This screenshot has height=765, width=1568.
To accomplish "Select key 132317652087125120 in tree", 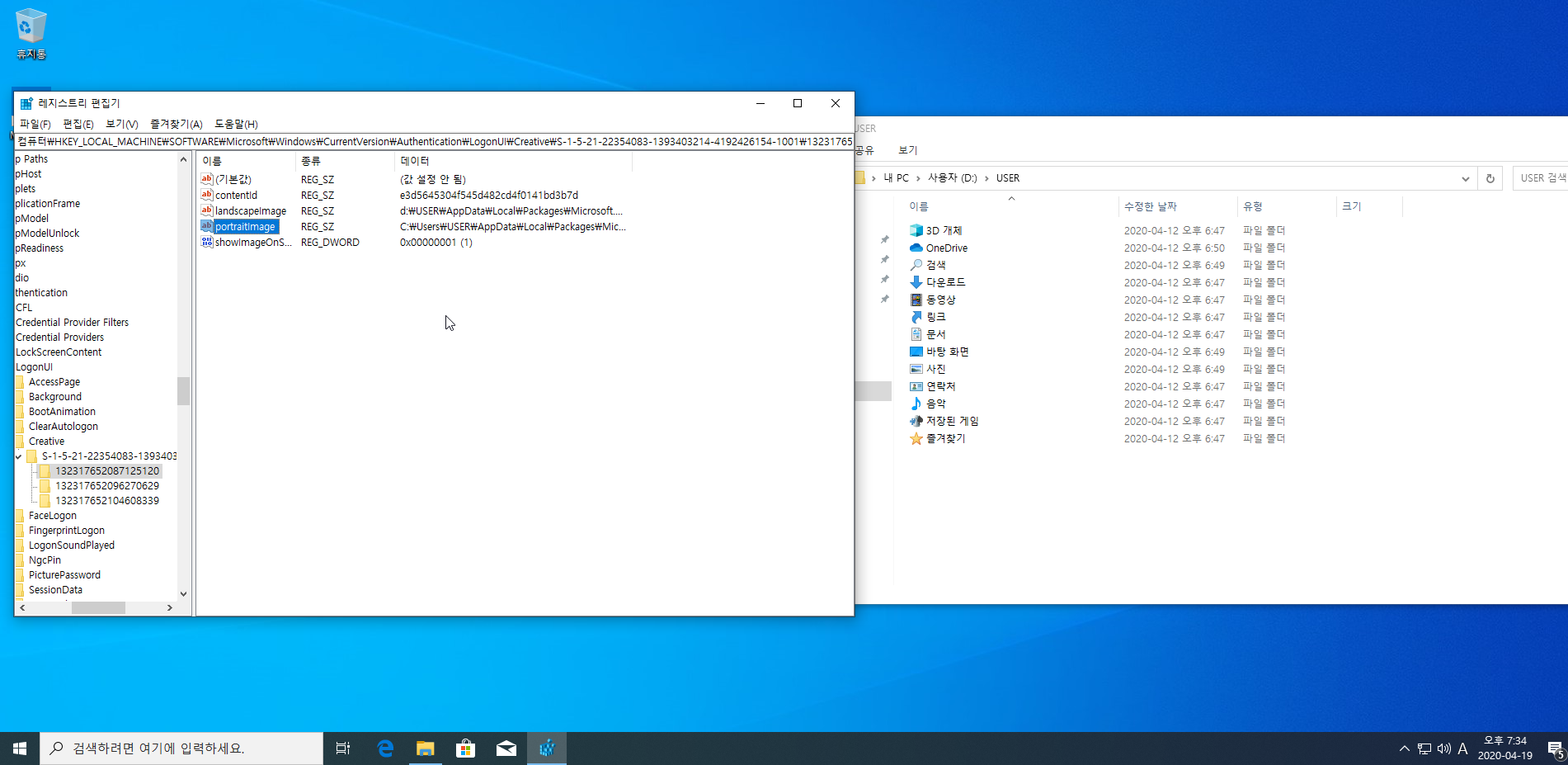I will click(x=107, y=471).
